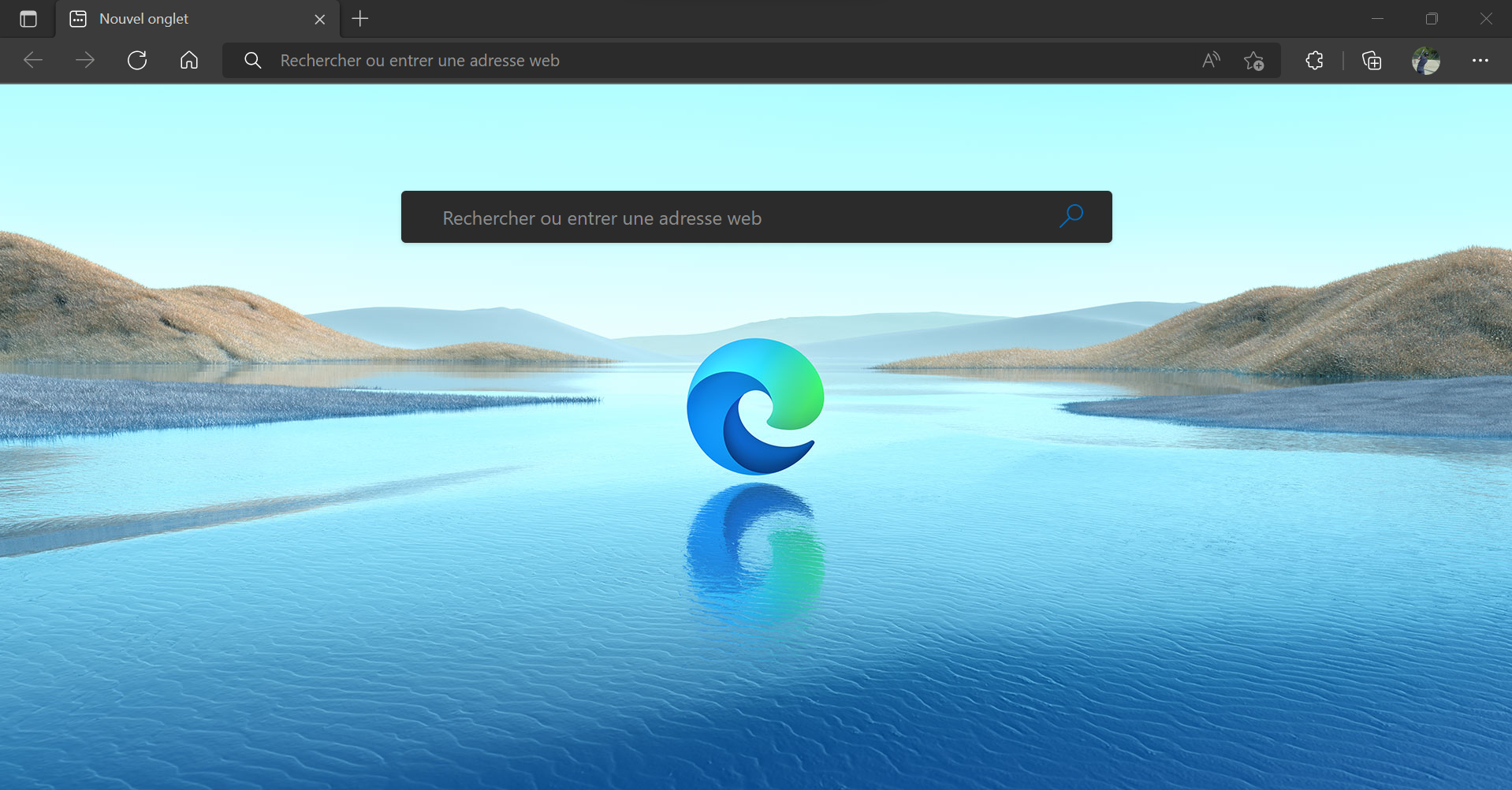Screen dimensions: 1512x790
Task: Click the blue search icon in page search box
Action: 1071,215
